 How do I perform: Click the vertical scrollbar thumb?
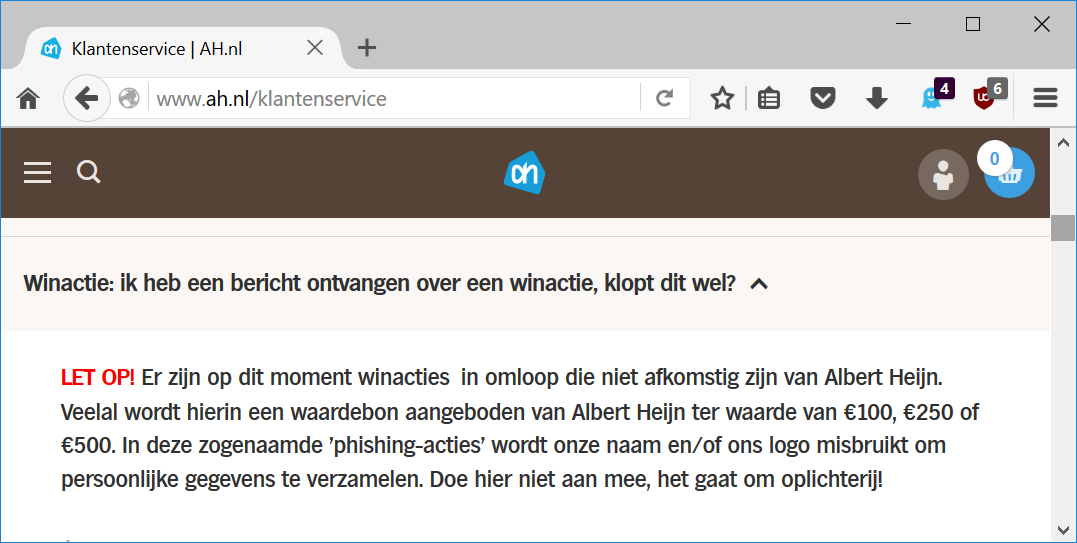point(1063,228)
